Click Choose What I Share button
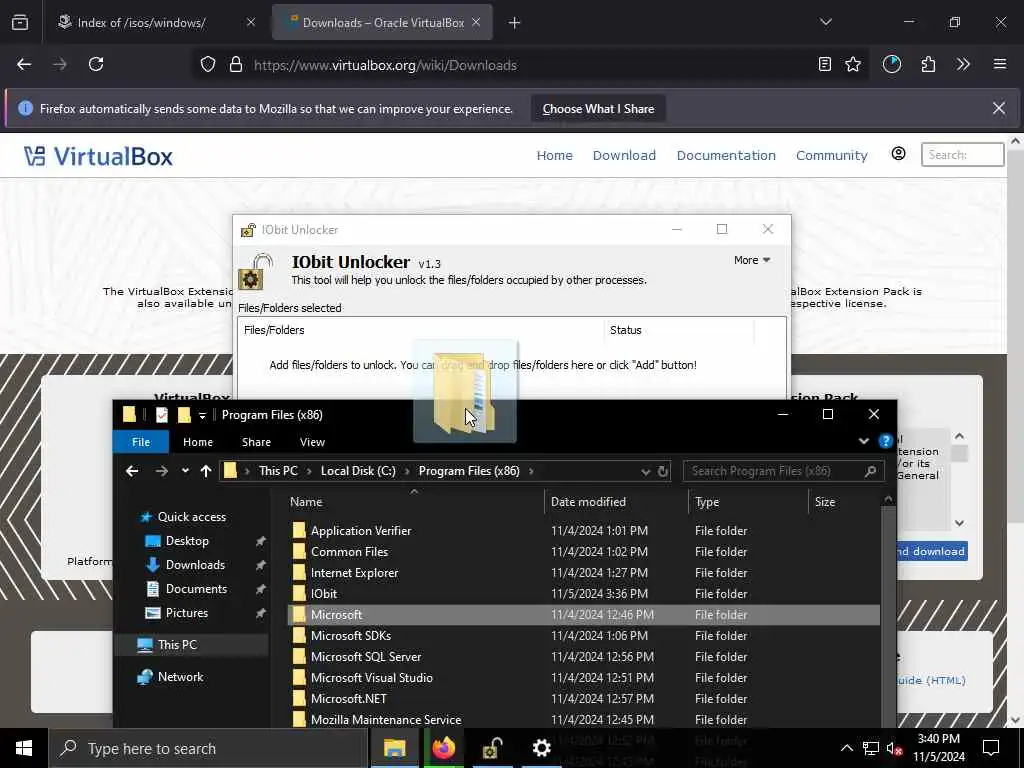Screen dimensions: 1024x768 (x=598, y=109)
